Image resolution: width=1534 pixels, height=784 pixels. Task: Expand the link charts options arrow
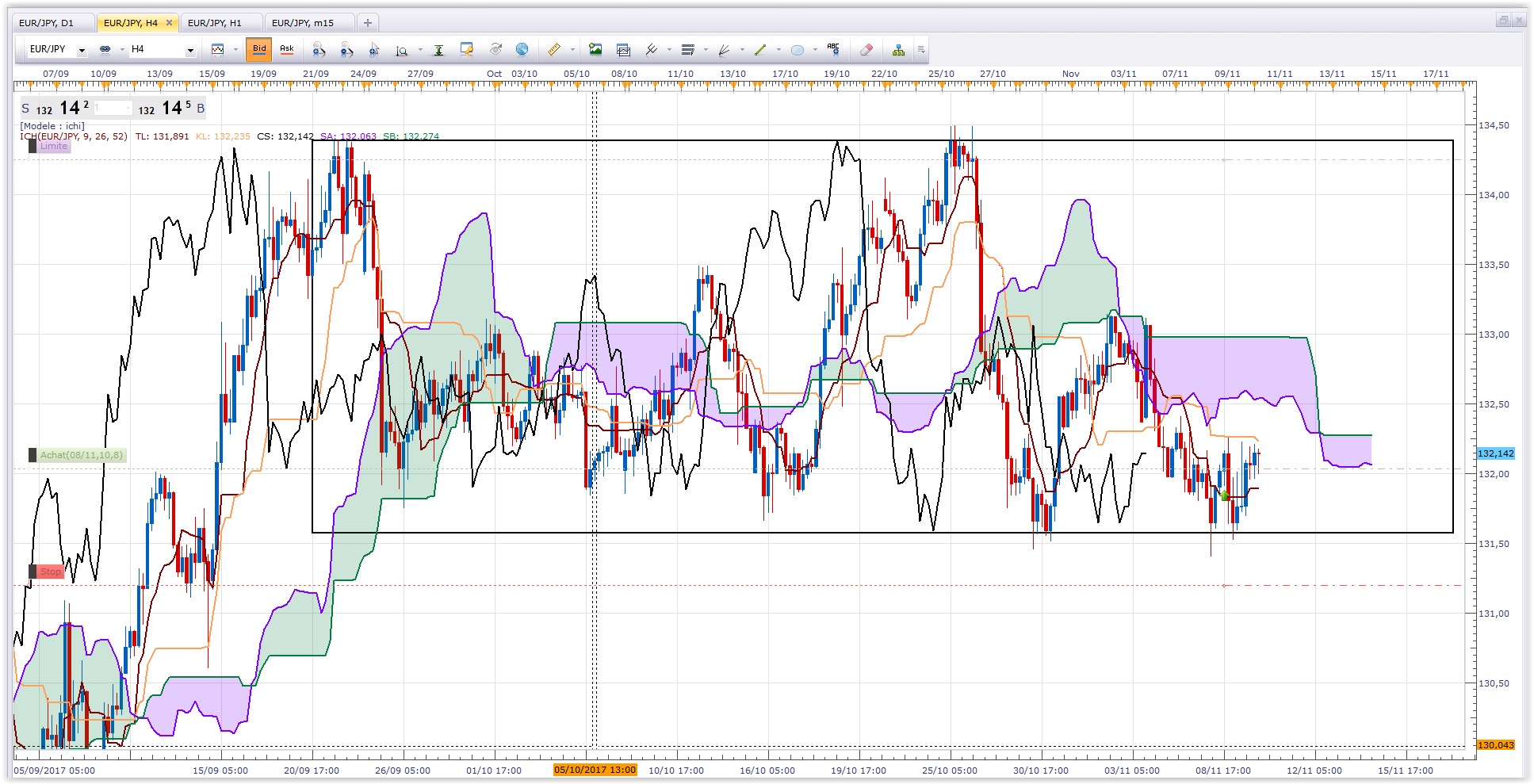coord(122,50)
